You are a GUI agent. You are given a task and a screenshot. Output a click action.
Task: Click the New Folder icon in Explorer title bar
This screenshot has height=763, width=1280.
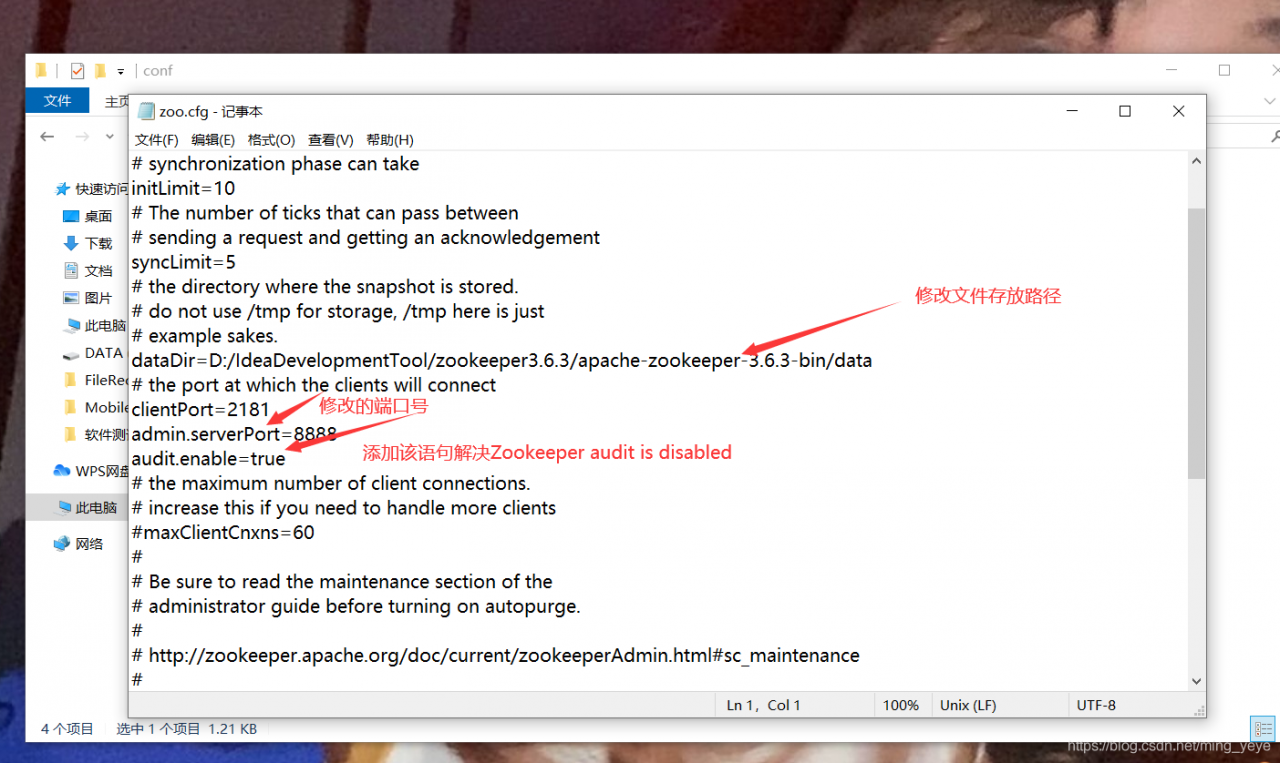(x=100, y=71)
